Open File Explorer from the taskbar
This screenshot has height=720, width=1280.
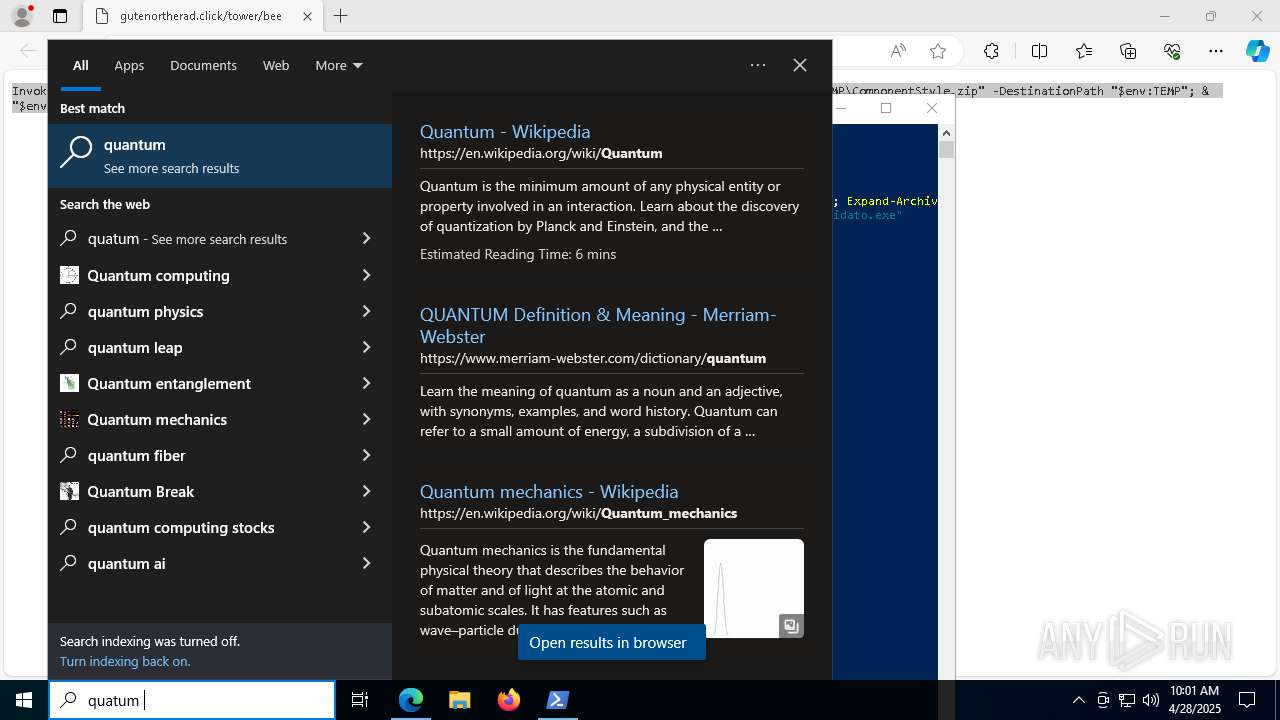pos(459,700)
